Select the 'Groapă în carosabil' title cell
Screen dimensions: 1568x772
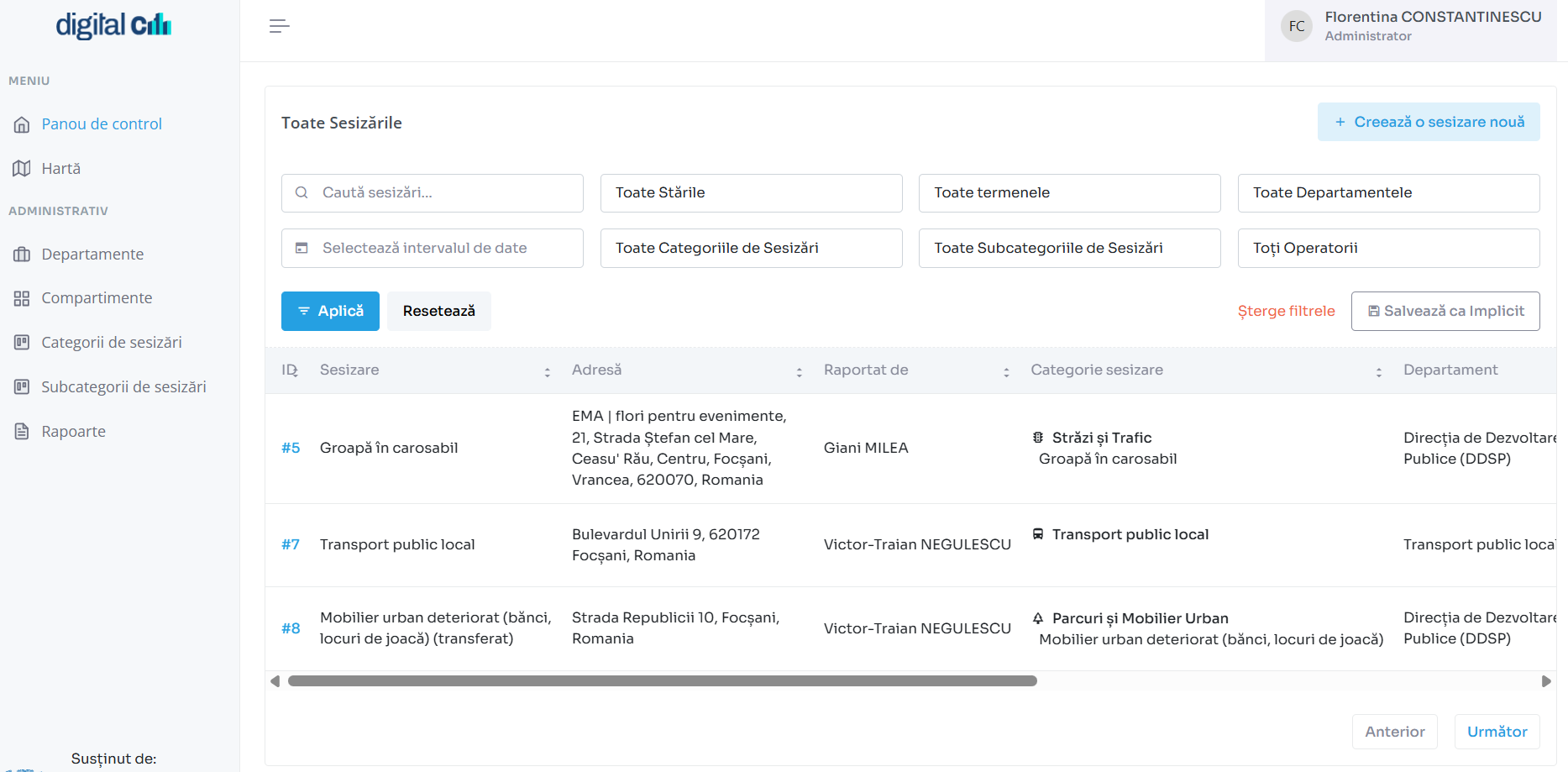point(389,449)
